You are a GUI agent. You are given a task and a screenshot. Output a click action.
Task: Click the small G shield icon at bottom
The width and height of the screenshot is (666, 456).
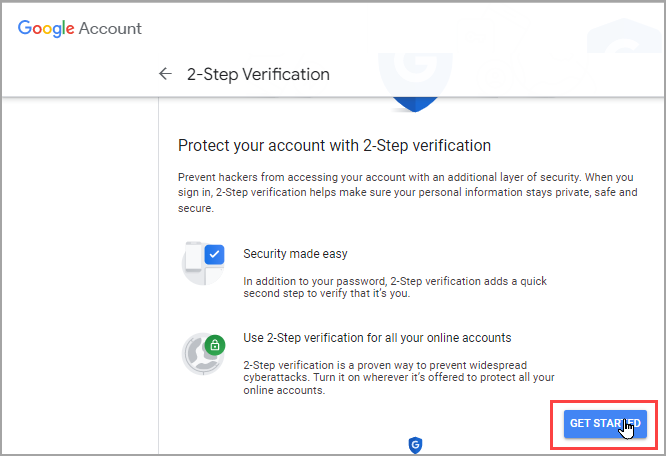coord(415,444)
